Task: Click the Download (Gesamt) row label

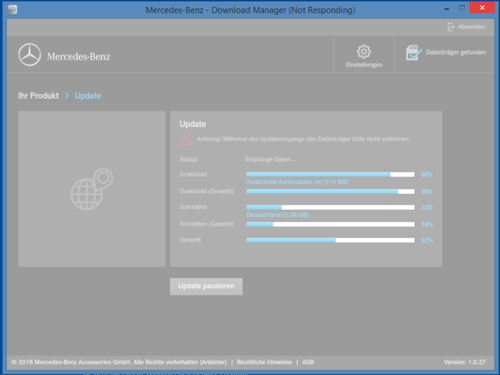Action: [206, 191]
